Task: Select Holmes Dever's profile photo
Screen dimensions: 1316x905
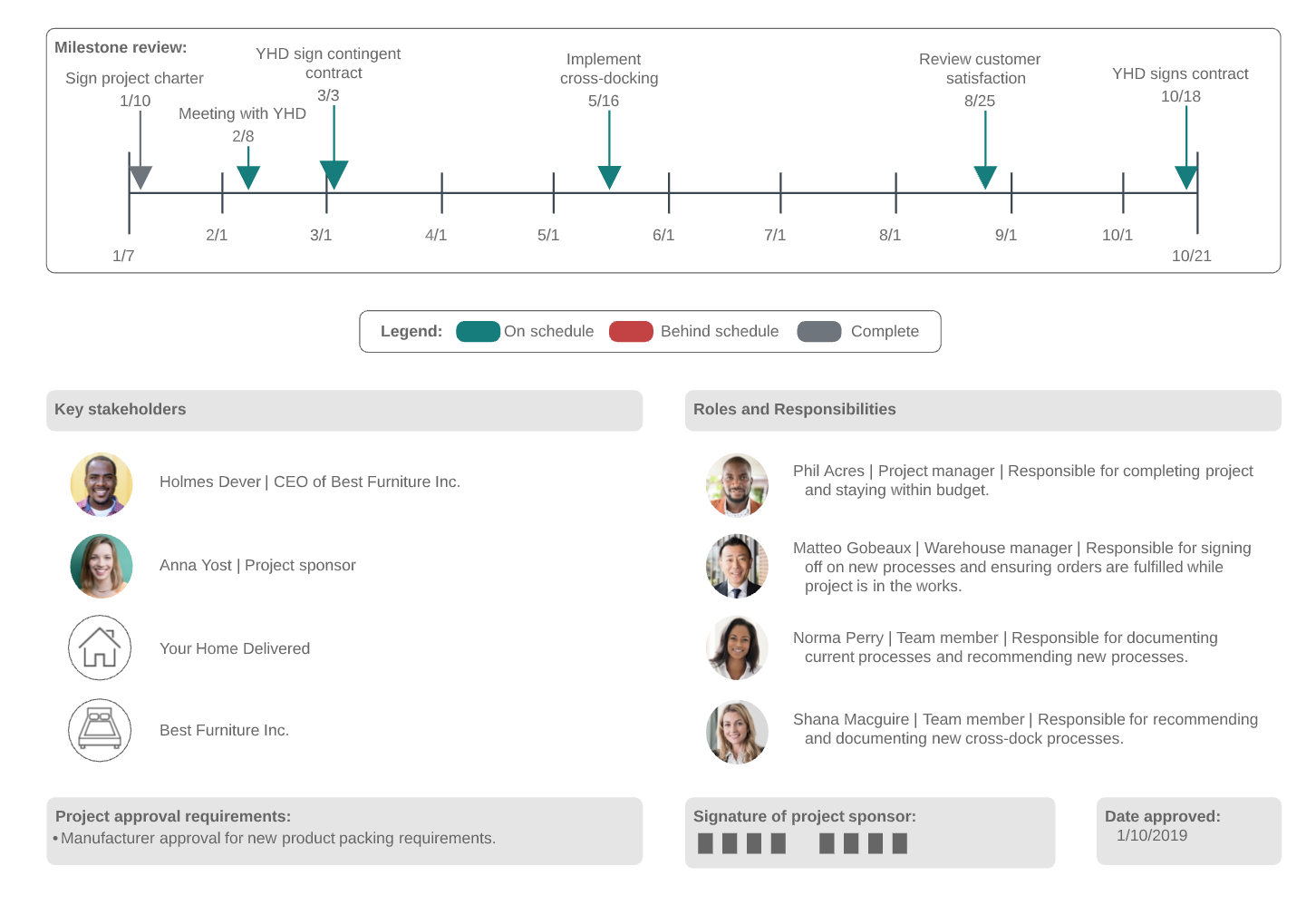Action: pyautogui.click(x=102, y=484)
